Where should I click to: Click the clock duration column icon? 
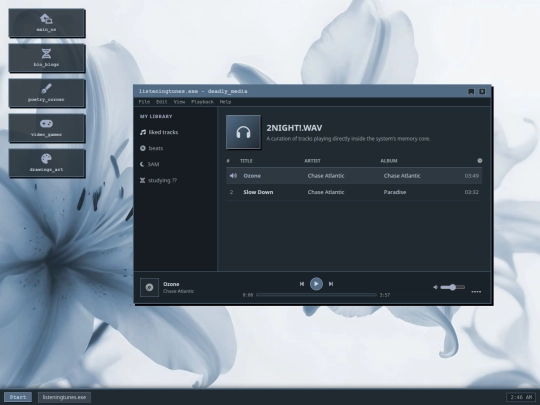479,160
